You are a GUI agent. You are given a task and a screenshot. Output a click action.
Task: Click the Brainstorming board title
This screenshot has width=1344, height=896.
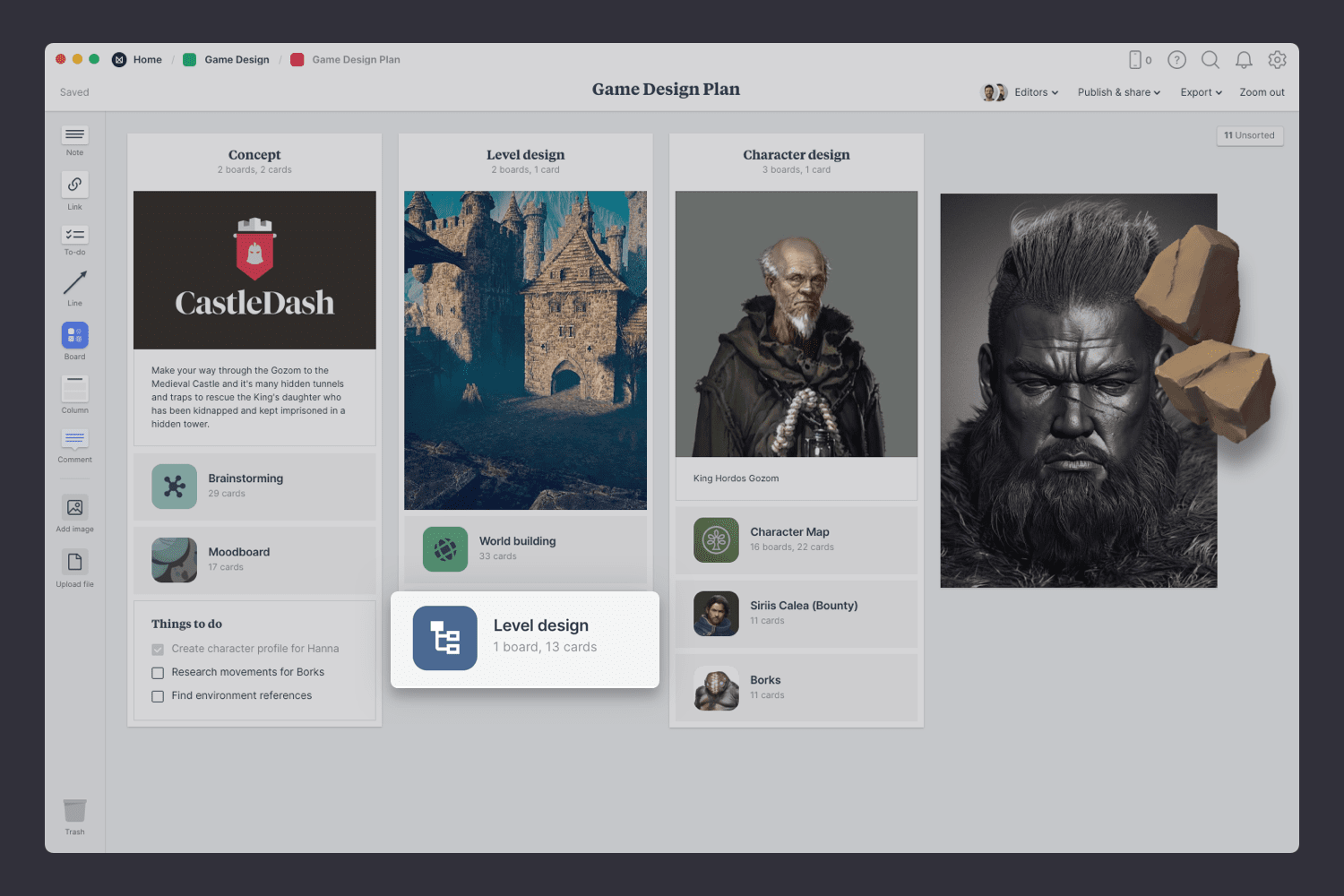[246, 478]
